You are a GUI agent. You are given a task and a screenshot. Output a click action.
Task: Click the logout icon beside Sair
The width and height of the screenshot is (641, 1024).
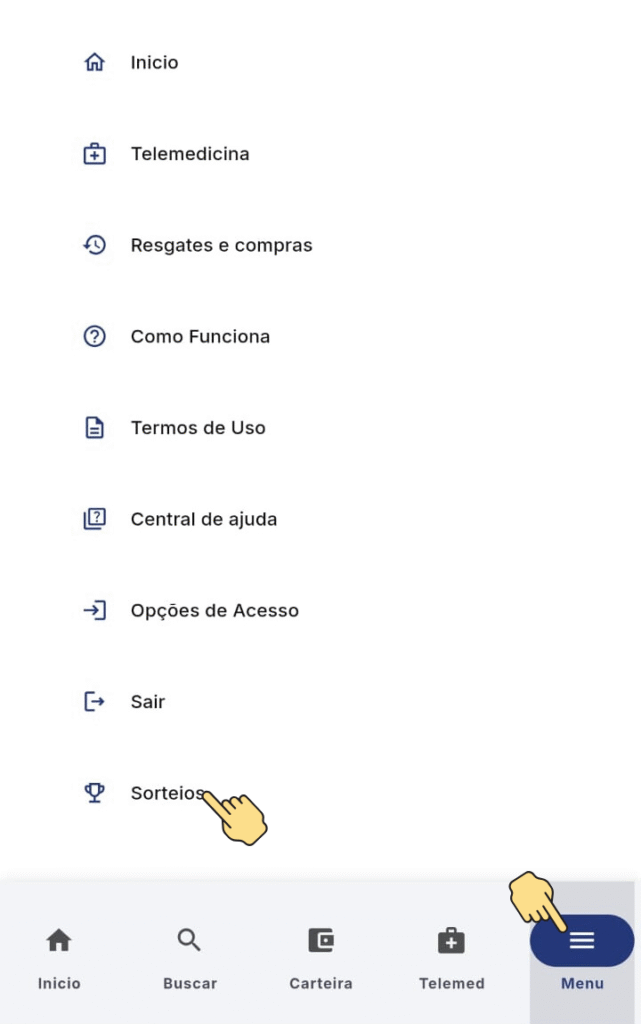point(95,702)
